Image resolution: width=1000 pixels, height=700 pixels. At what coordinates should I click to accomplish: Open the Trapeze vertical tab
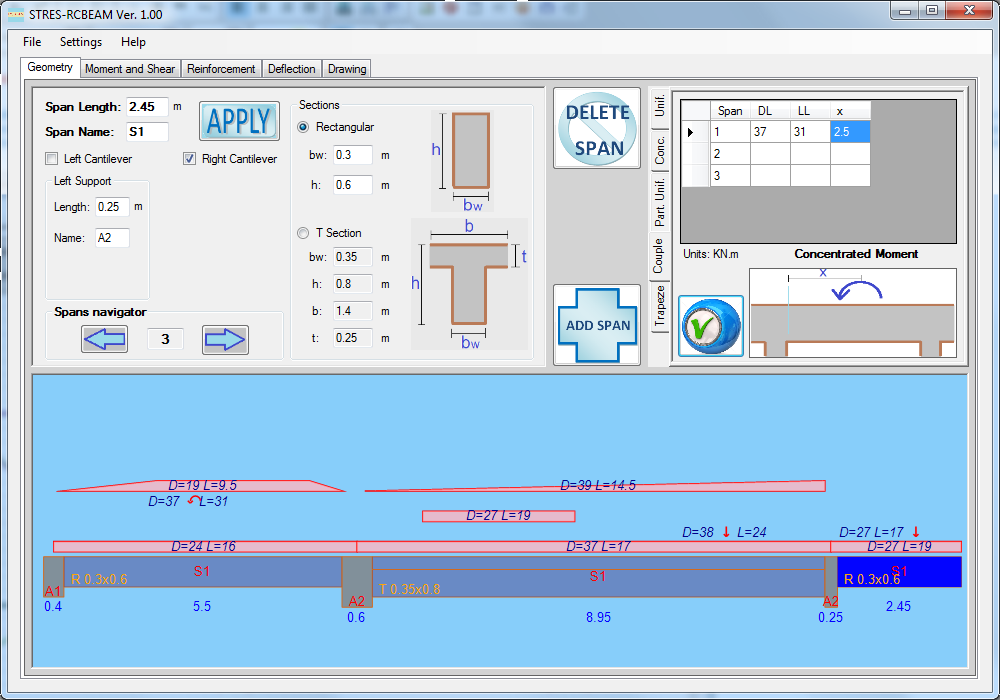(x=659, y=306)
